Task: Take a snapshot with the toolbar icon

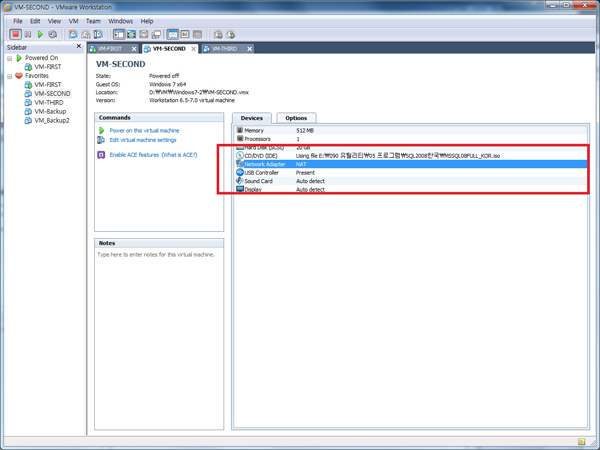Action: coord(73,34)
